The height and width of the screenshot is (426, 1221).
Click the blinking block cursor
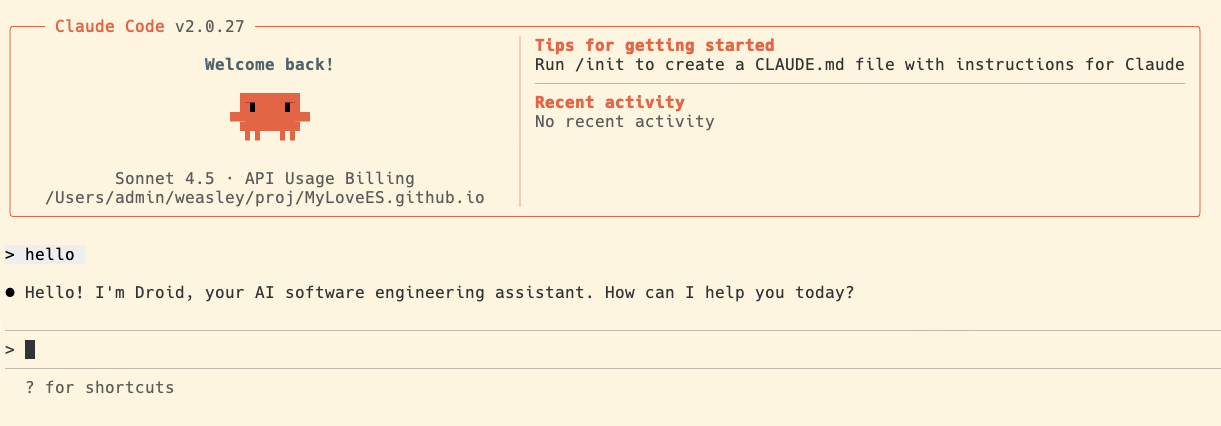[30, 349]
